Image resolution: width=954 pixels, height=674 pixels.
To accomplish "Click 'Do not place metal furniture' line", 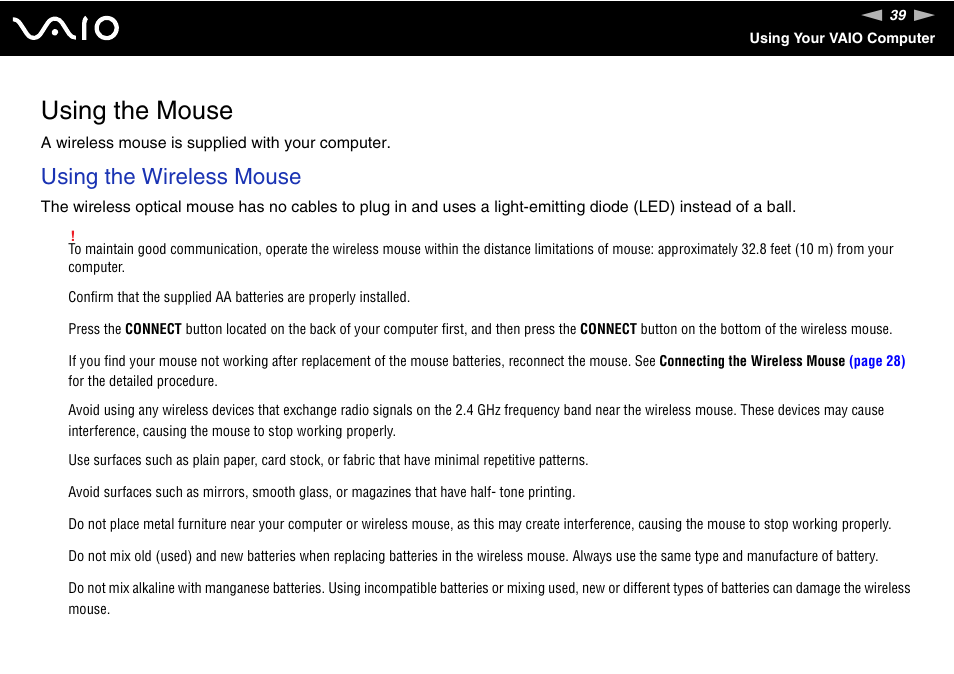I will [479, 524].
